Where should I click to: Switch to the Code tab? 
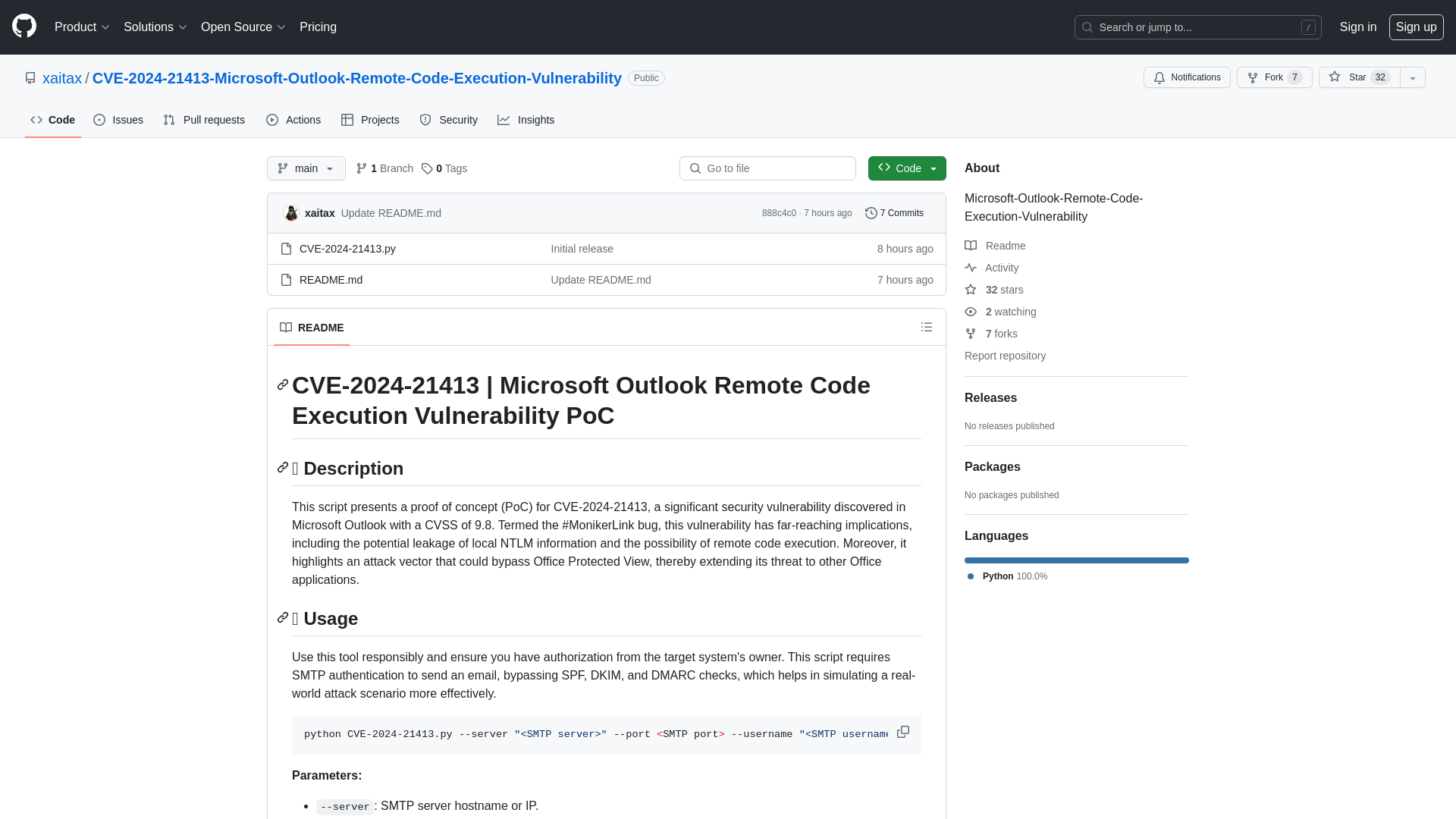click(x=53, y=120)
